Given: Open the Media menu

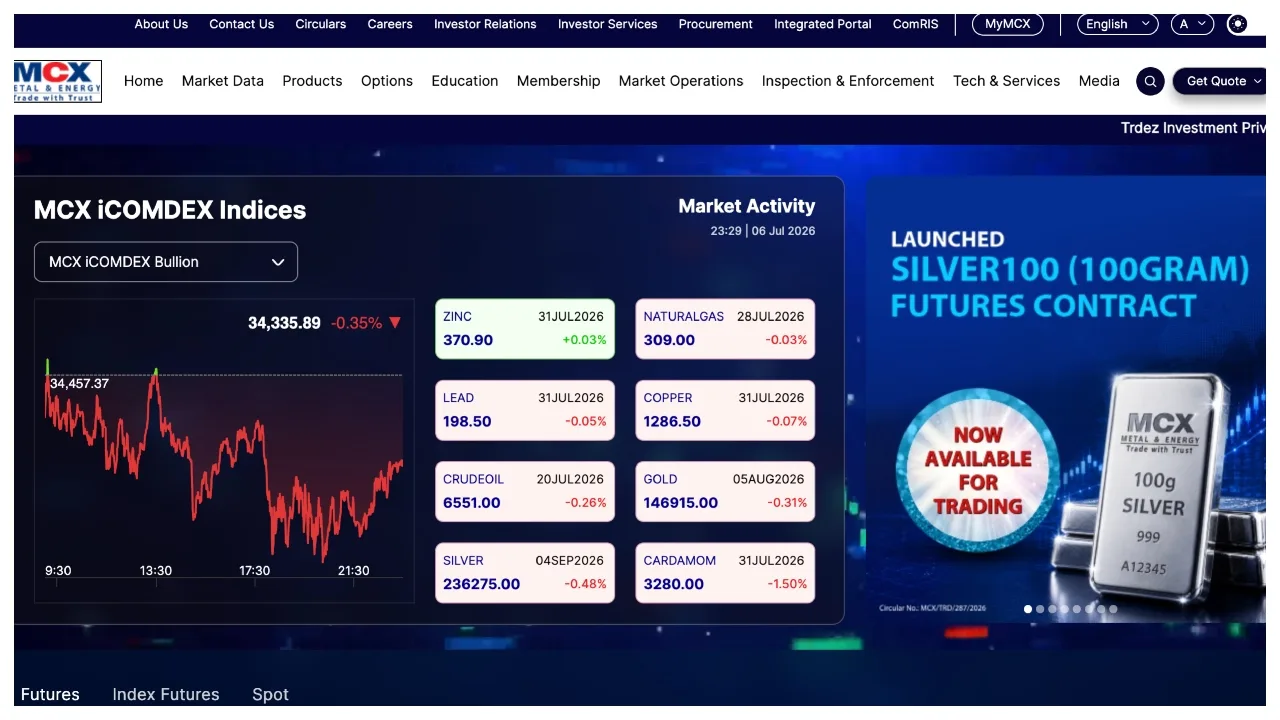Looking at the screenshot, I should (x=1099, y=81).
